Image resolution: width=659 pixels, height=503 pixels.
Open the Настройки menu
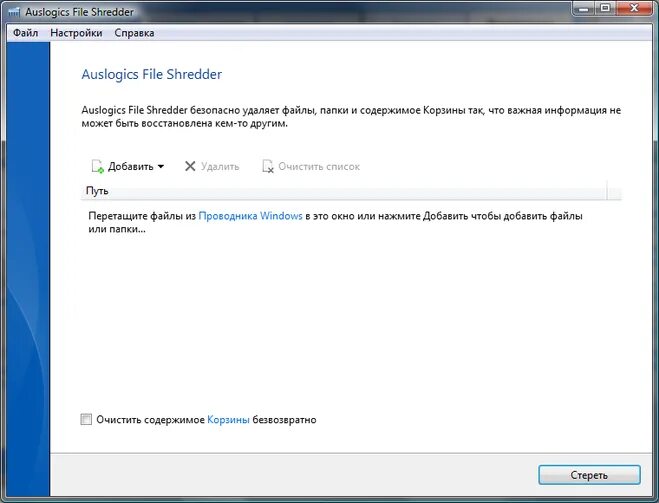click(76, 33)
